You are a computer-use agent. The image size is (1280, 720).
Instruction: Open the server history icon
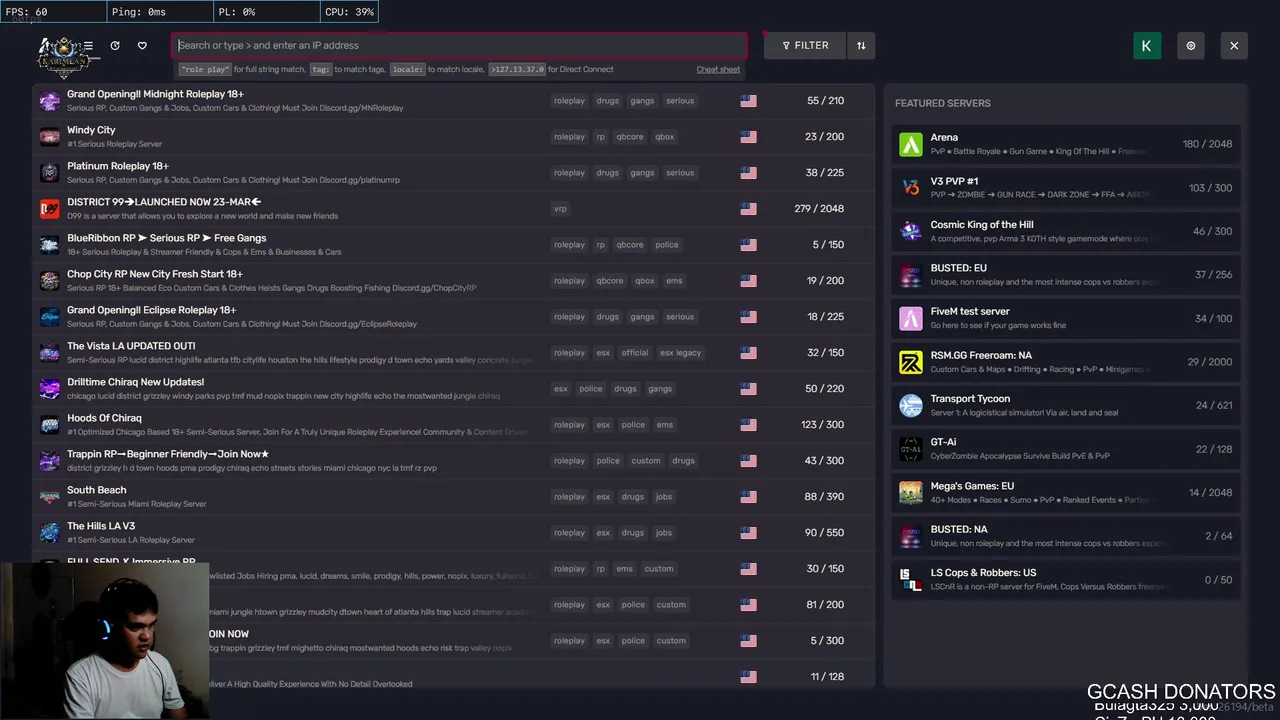tap(115, 45)
